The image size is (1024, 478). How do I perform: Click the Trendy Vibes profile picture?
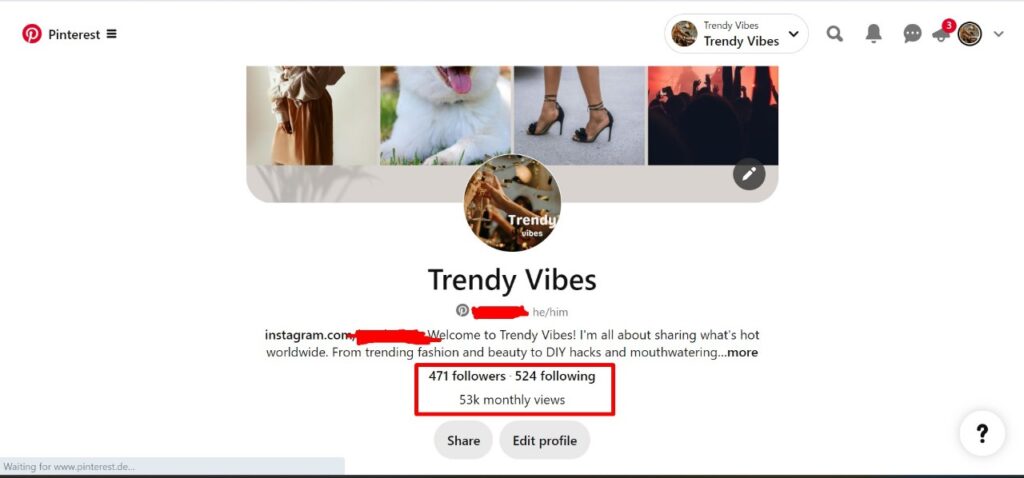pos(512,203)
